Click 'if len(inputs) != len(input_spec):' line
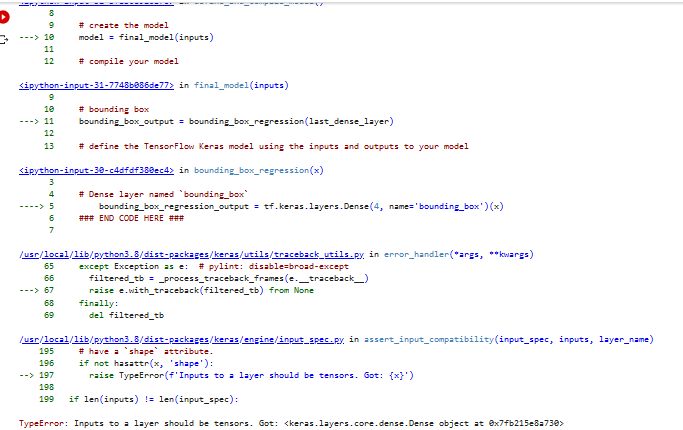Viewport: 683px width, 430px height. click(153, 400)
